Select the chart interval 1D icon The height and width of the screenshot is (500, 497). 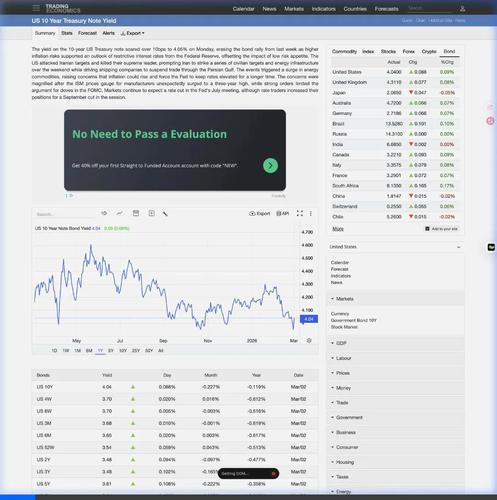[104, 213]
